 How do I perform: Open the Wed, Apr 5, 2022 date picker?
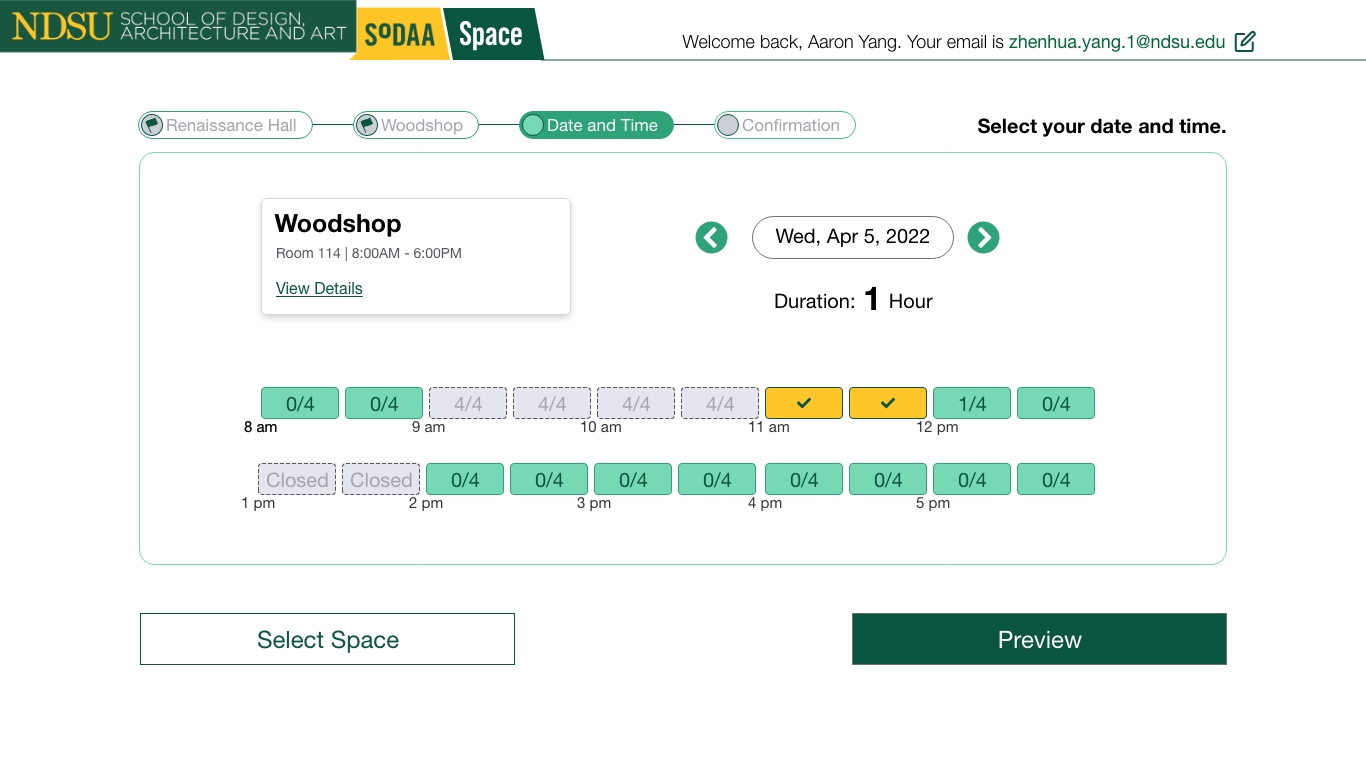[853, 237]
